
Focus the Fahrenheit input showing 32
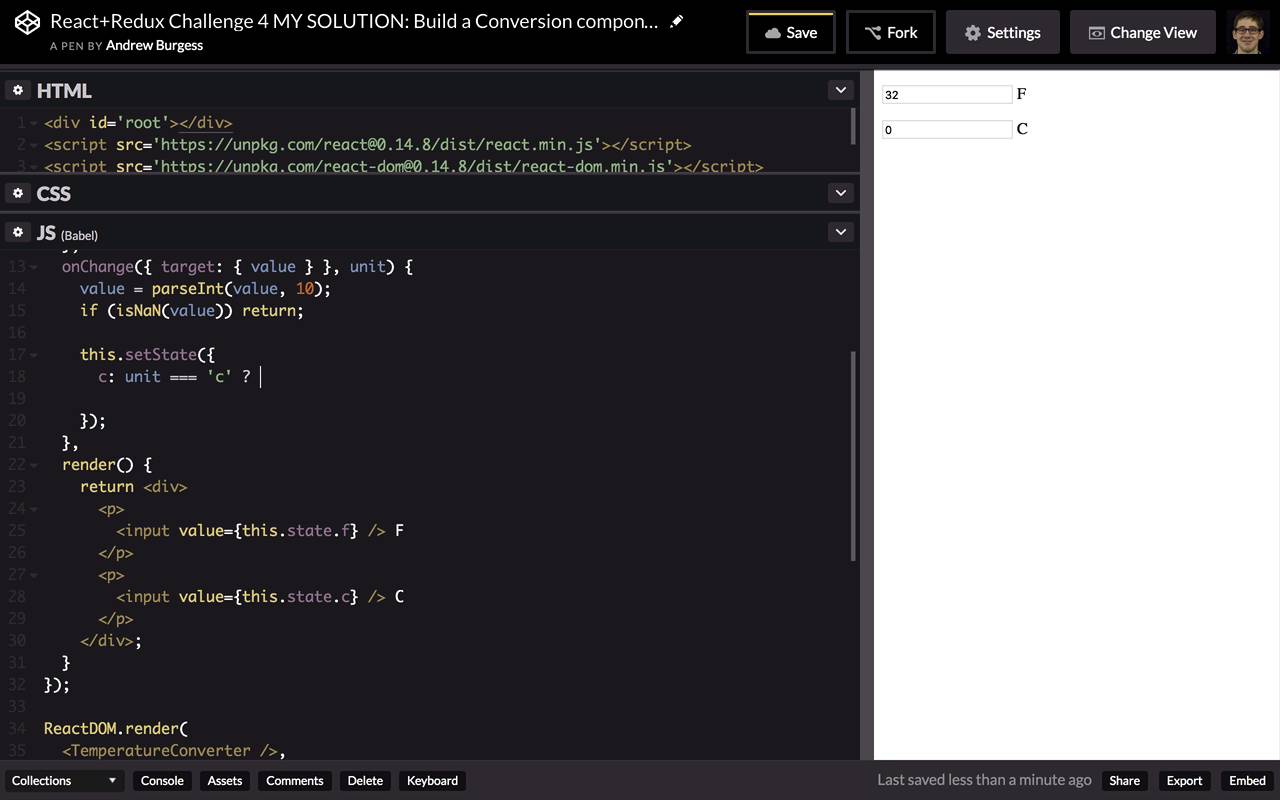[x=947, y=95]
